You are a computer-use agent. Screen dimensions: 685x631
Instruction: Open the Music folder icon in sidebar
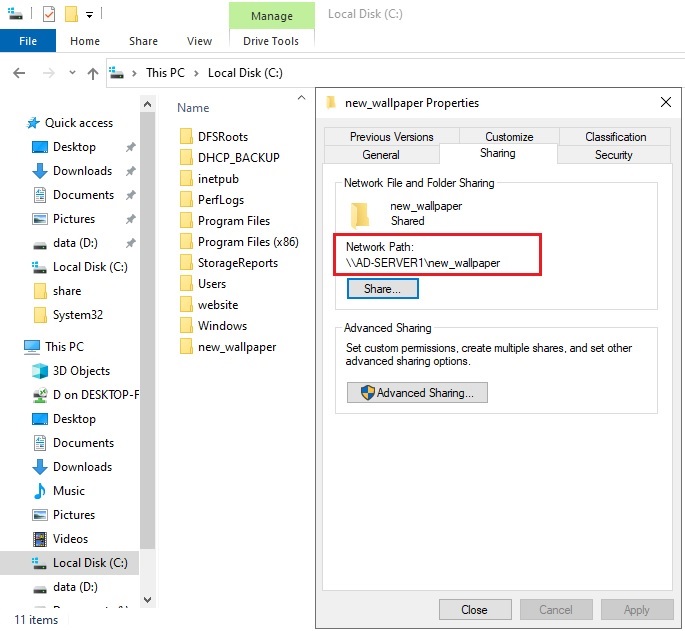pos(40,491)
